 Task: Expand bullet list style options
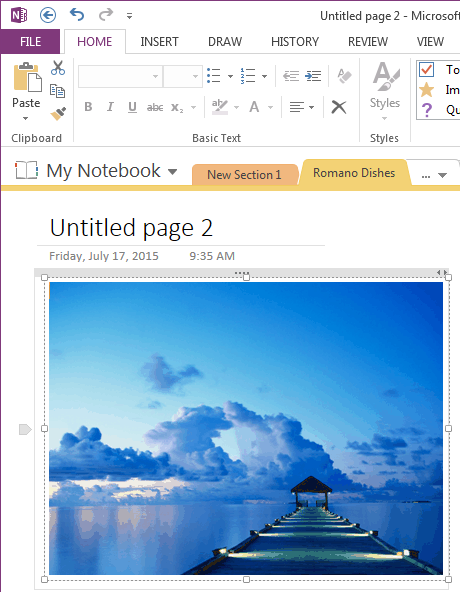coord(230,77)
